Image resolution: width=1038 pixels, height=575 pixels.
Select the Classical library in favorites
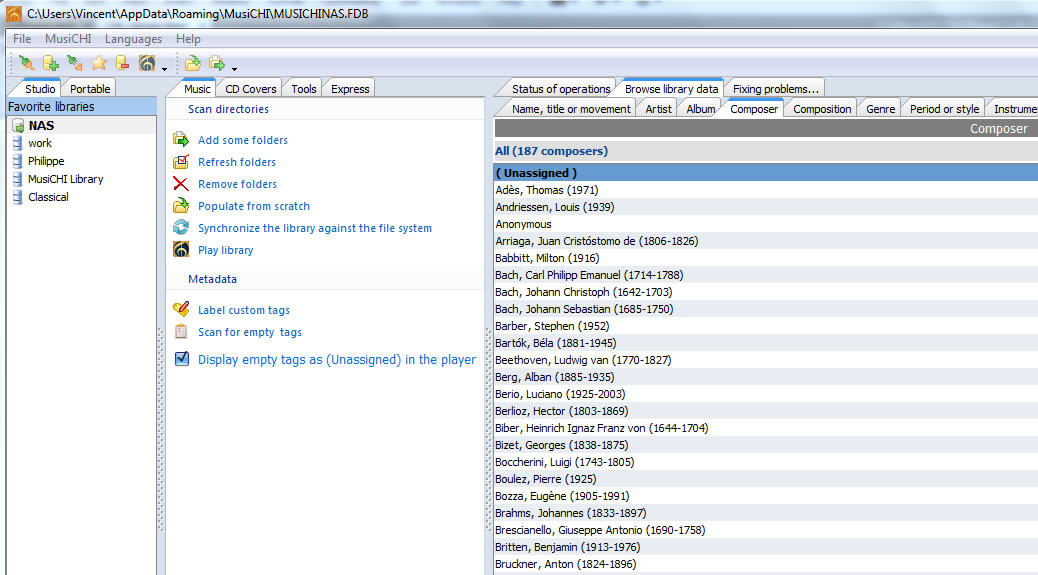coord(48,197)
